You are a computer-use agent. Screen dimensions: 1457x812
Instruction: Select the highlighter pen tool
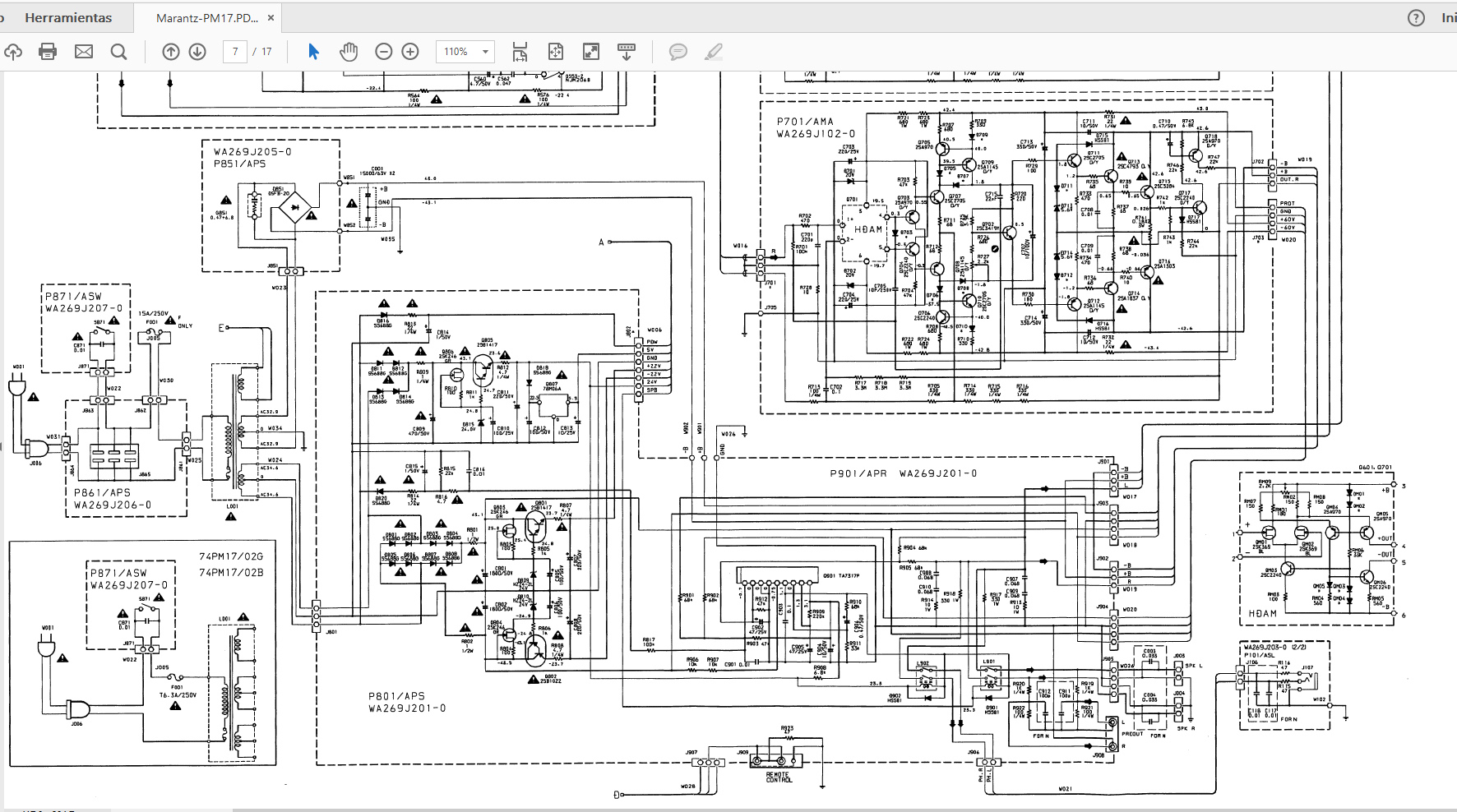pyautogui.click(x=714, y=52)
